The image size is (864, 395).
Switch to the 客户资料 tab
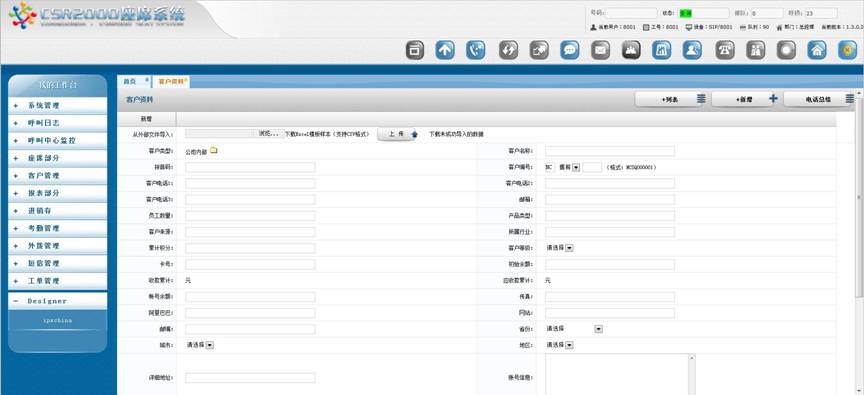pyautogui.click(x=171, y=82)
